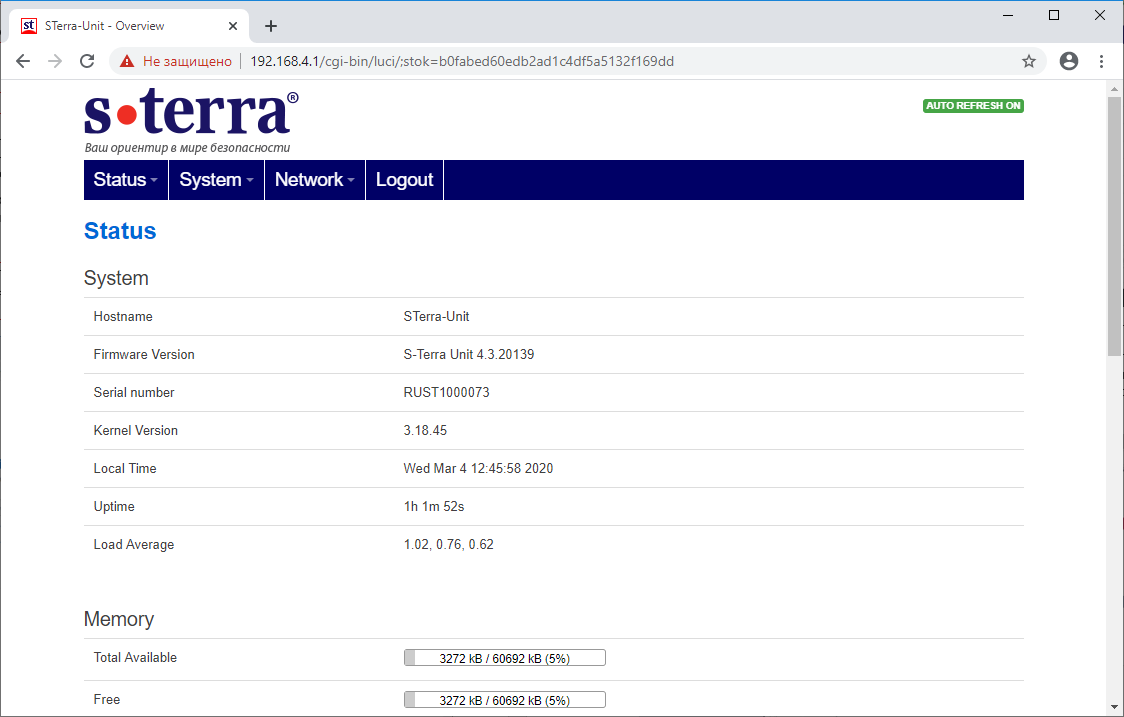Click the Local Time label
This screenshot has height=717, width=1124.
125,468
